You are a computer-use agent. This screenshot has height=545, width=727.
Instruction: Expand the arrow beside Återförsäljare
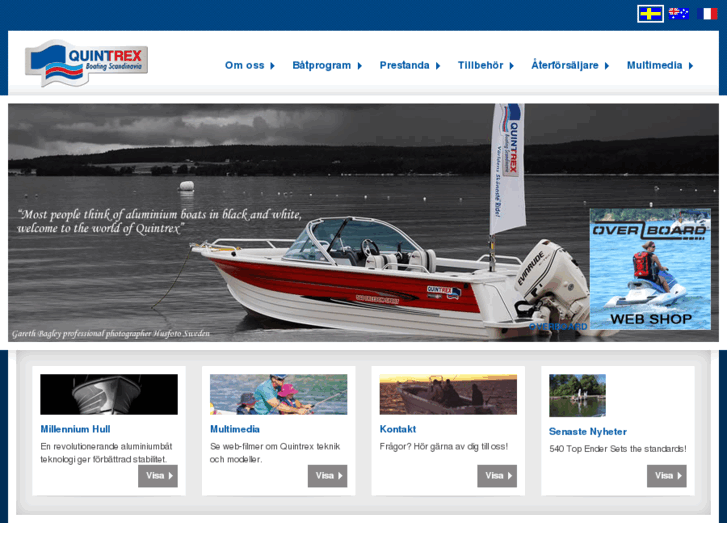coord(606,66)
